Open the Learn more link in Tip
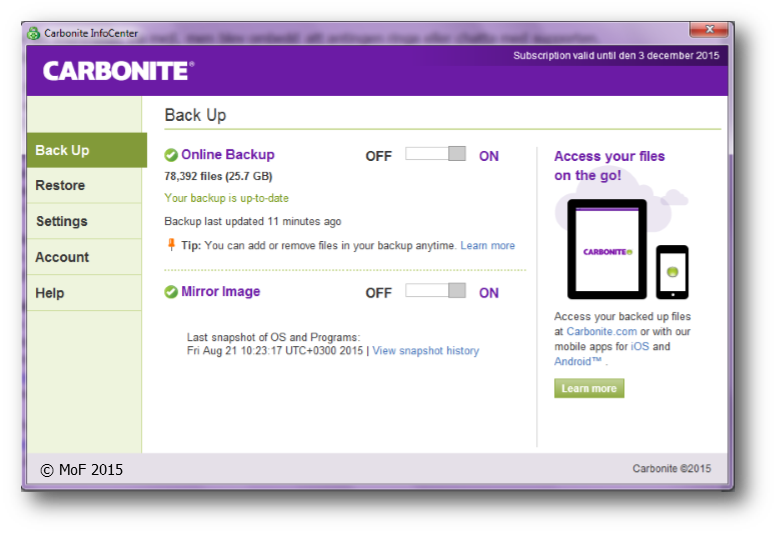The width and height of the screenshot is (777, 534). click(487, 245)
